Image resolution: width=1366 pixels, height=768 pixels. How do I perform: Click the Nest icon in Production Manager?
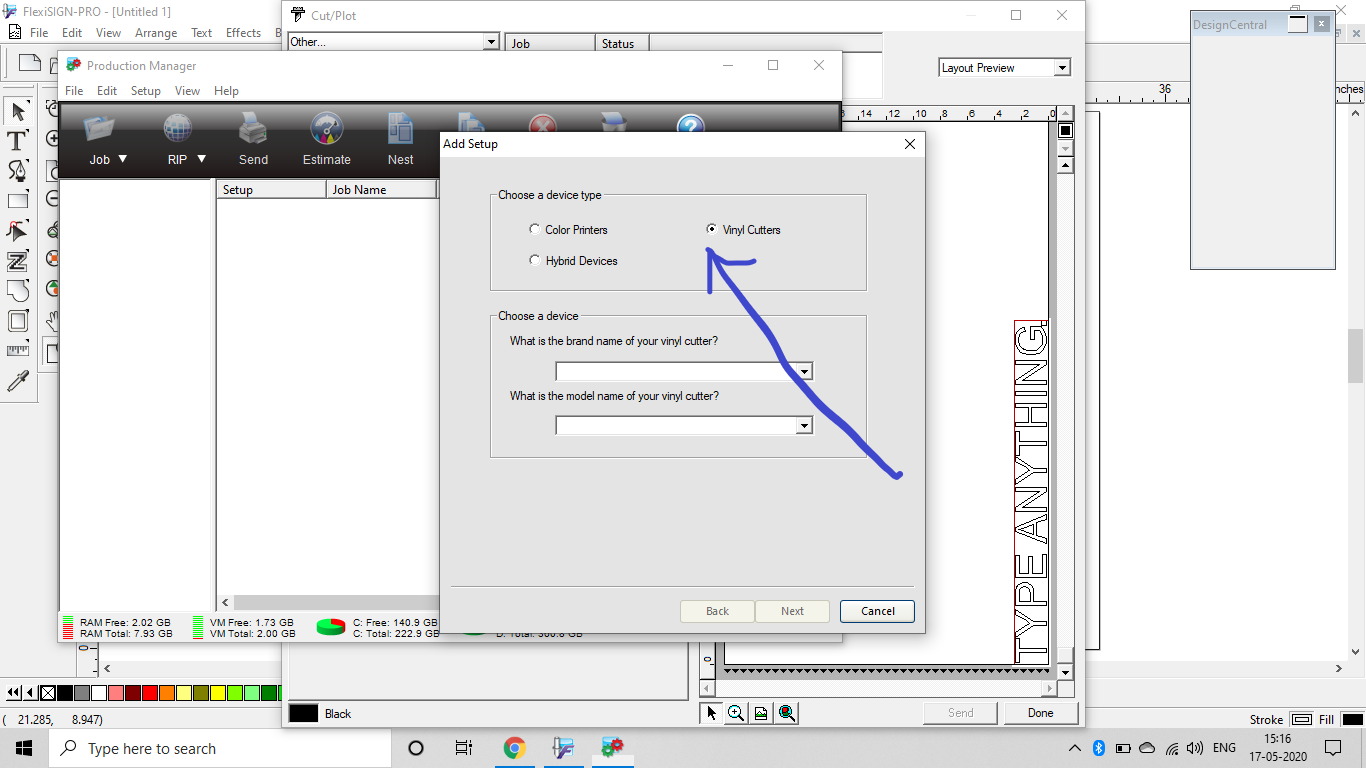tap(400, 128)
